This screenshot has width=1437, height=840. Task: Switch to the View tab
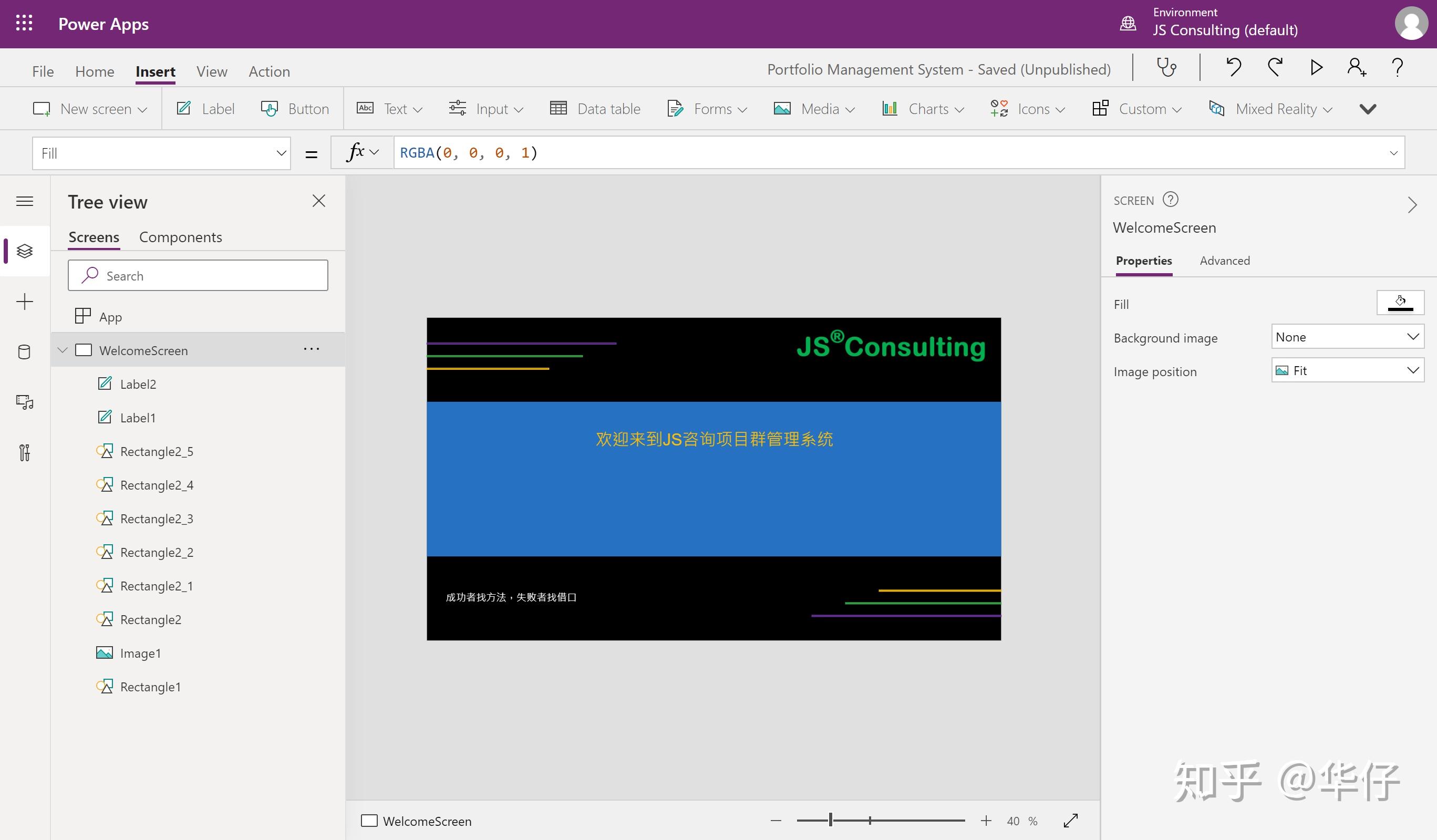coord(212,71)
